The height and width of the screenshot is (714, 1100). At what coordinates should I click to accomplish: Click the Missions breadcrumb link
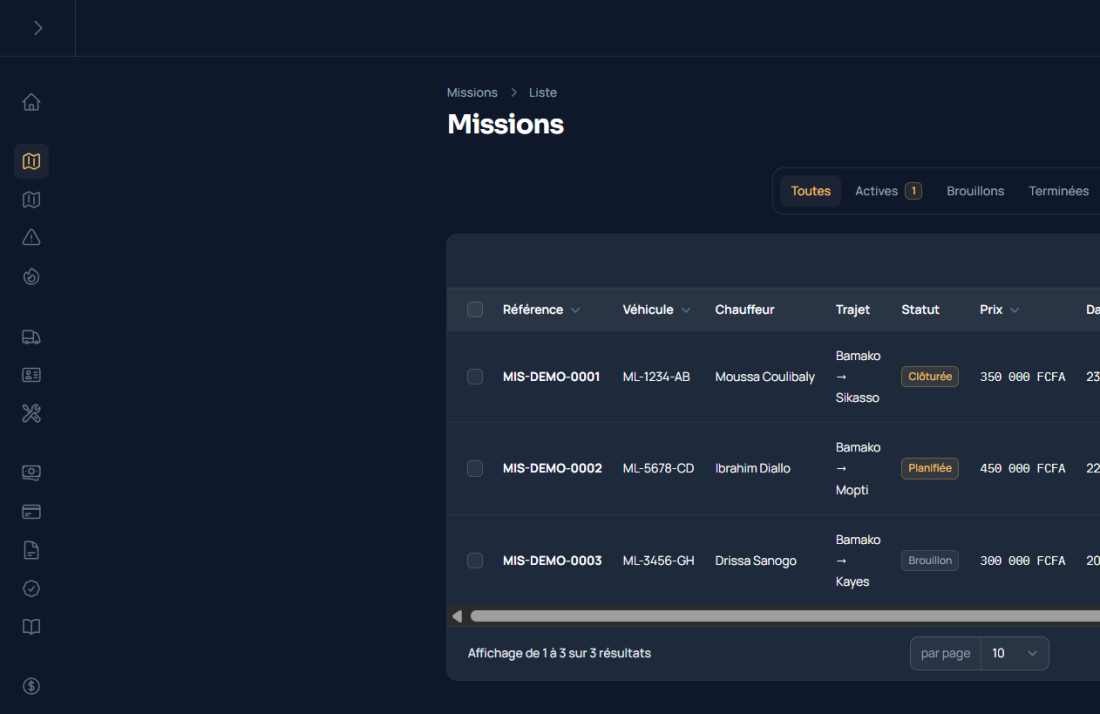click(x=472, y=93)
